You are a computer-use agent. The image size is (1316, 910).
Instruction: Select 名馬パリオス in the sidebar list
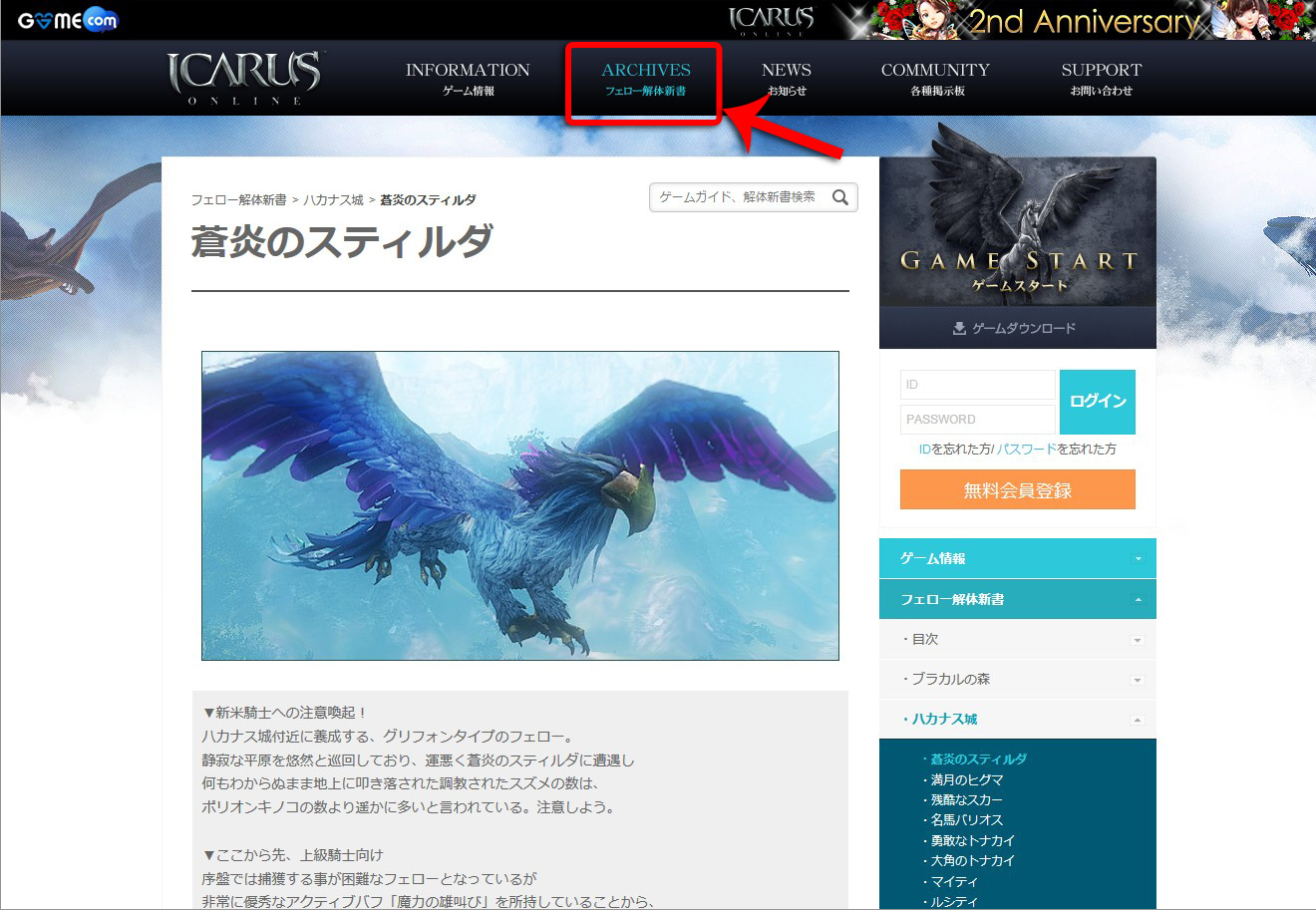click(967, 820)
